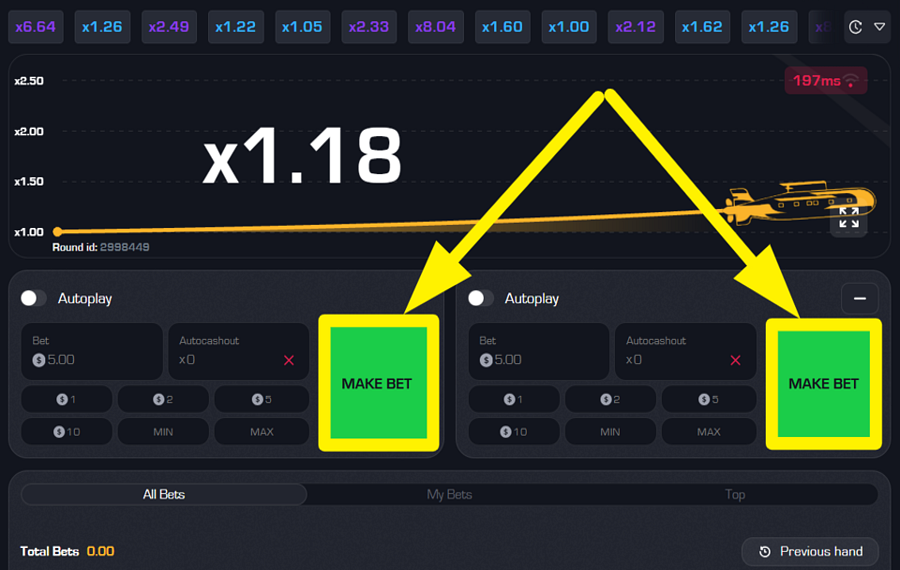Click x1.62 history multiplier

[x=702, y=27]
